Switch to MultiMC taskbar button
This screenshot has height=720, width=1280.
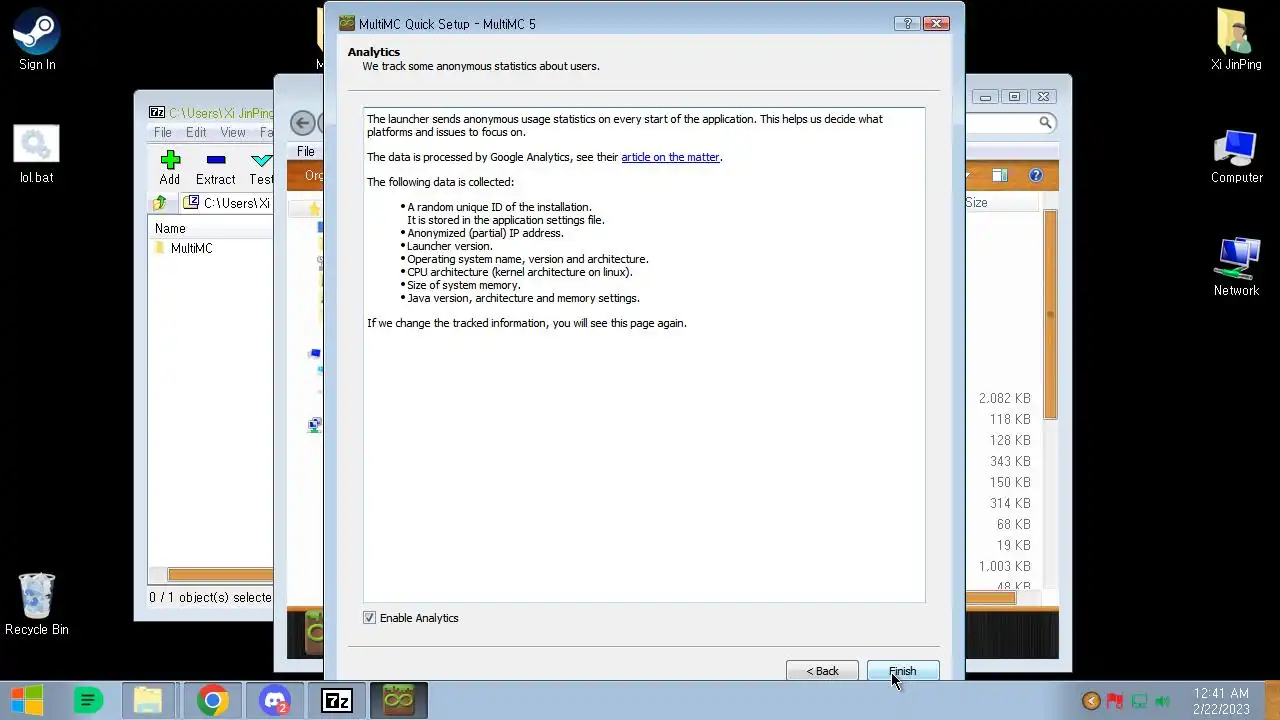pos(399,701)
